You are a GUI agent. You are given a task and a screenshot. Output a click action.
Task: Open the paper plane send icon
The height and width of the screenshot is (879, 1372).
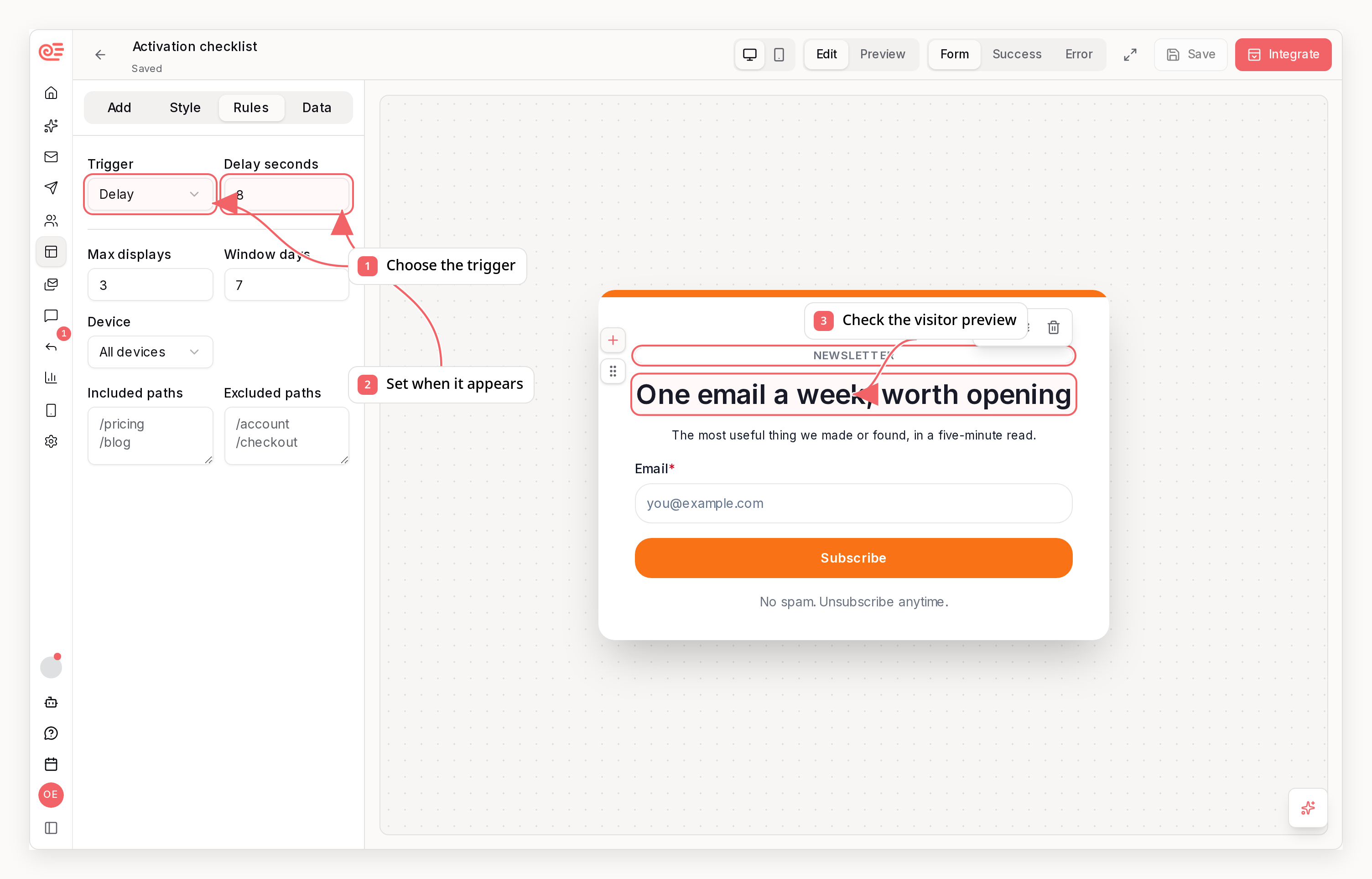(x=51, y=188)
